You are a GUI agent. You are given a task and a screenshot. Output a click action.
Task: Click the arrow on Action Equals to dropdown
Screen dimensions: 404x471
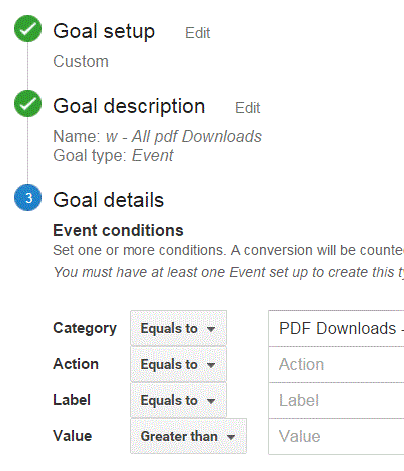tap(211, 365)
